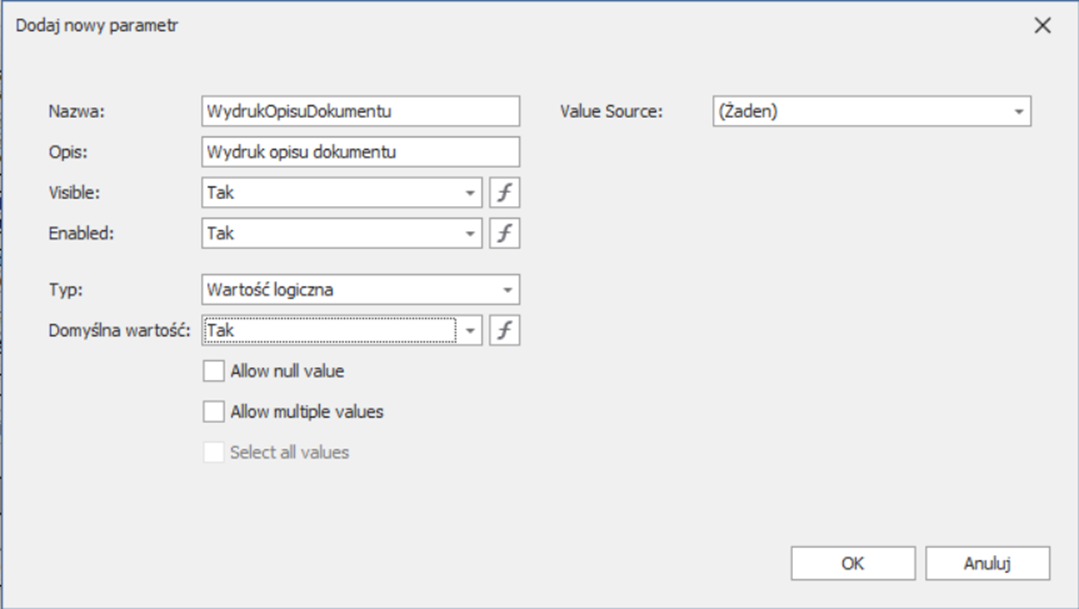Open expression editor for Domyślna wartość
Viewport: 1079px width, 609px height.
point(505,330)
